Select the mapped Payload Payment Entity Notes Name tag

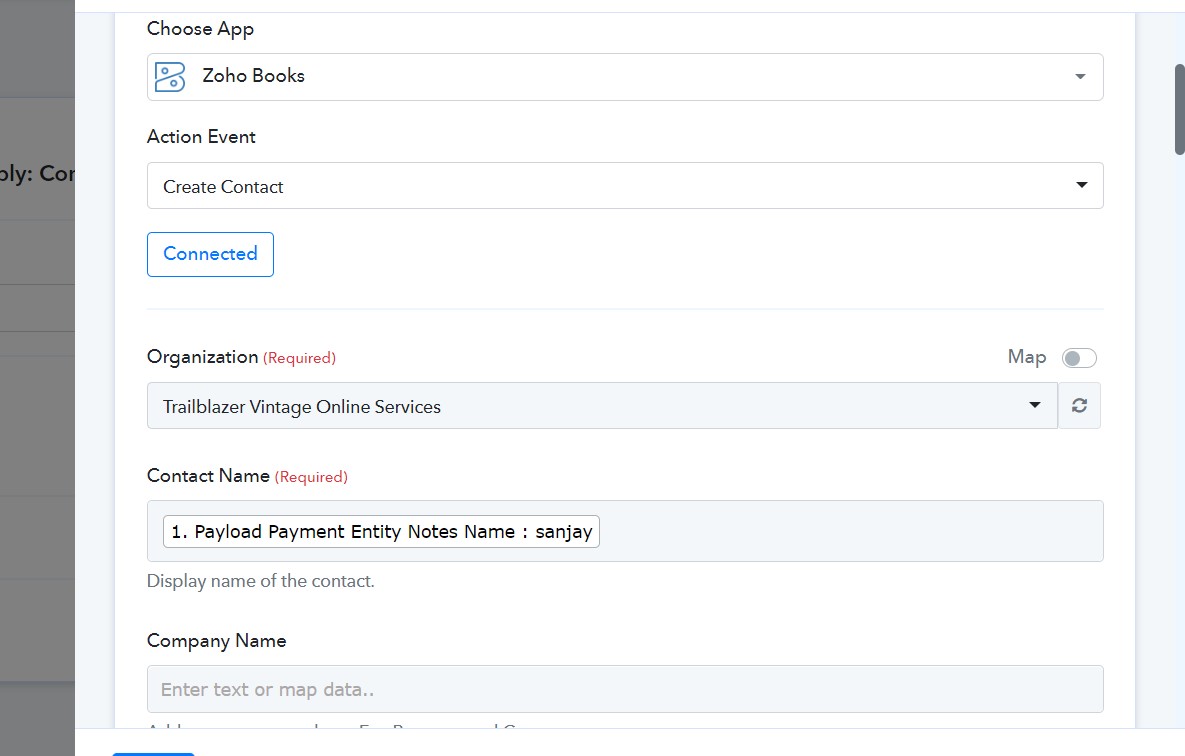[x=381, y=531]
